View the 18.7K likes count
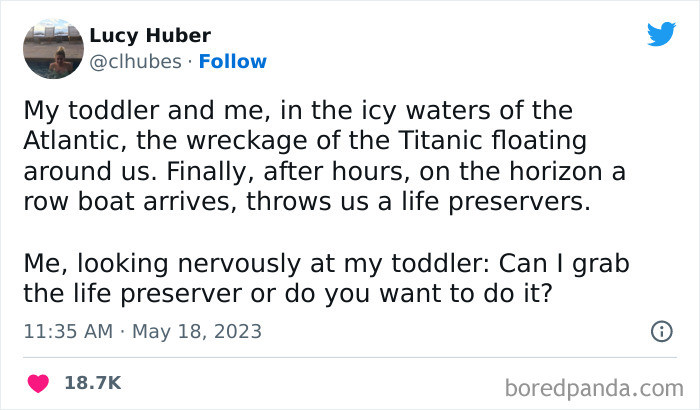700x410 pixels. [92, 382]
